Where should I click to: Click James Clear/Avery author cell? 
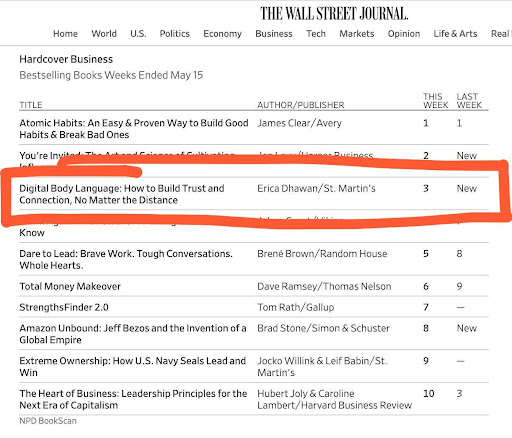coord(299,123)
